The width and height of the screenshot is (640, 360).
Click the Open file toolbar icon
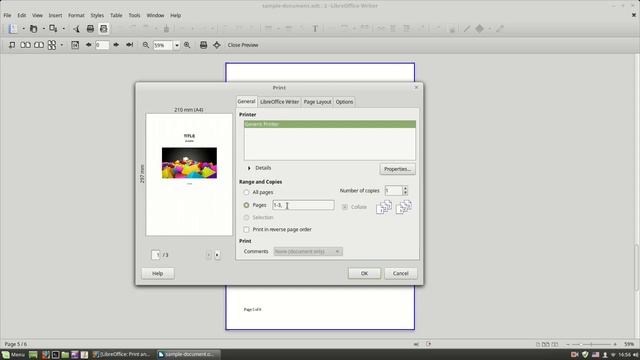click(x=33, y=29)
